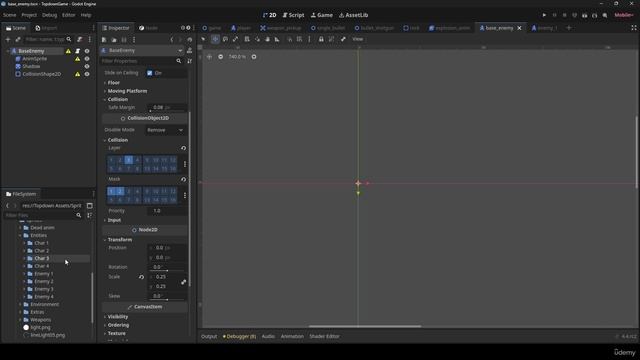Open the Disable Mode Remove dropdown
Image resolution: width=640 pixels, height=360 pixels.
tap(165, 130)
